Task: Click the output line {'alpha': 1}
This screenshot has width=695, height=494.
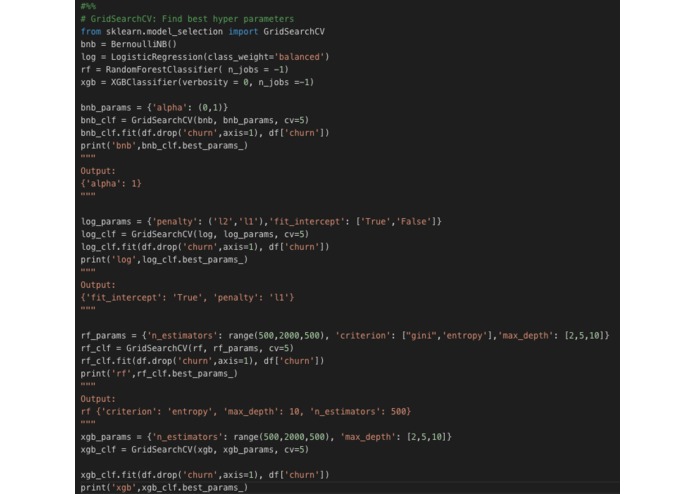Action: point(111,183)
